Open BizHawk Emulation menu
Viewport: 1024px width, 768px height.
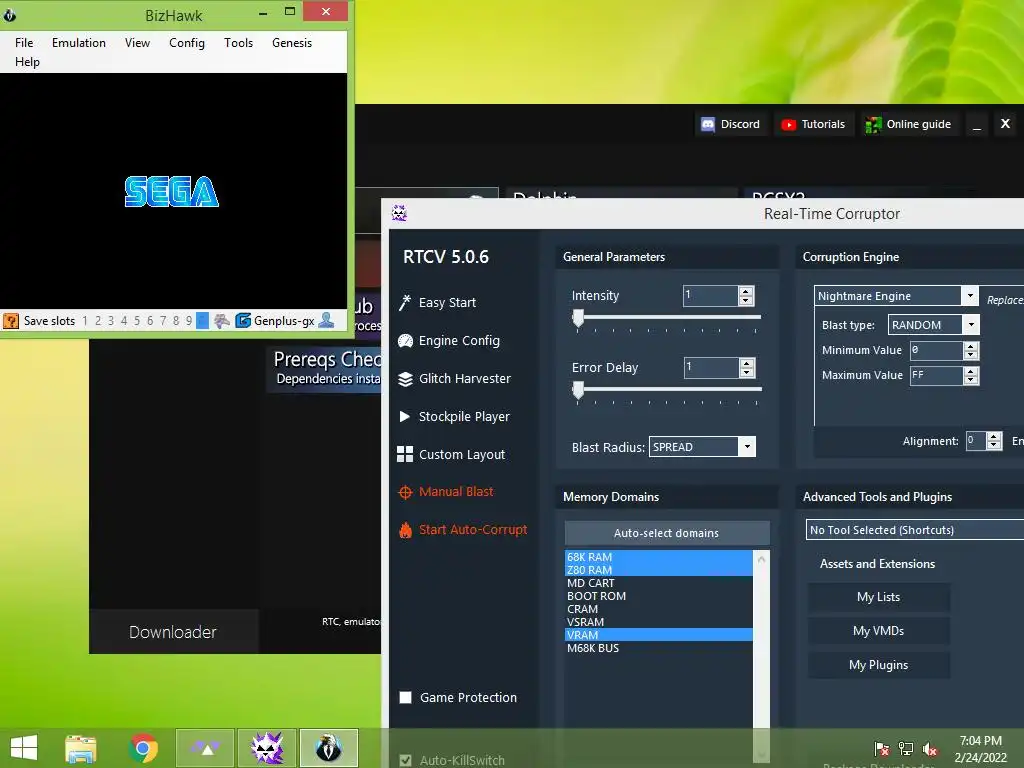click(78, 42)
